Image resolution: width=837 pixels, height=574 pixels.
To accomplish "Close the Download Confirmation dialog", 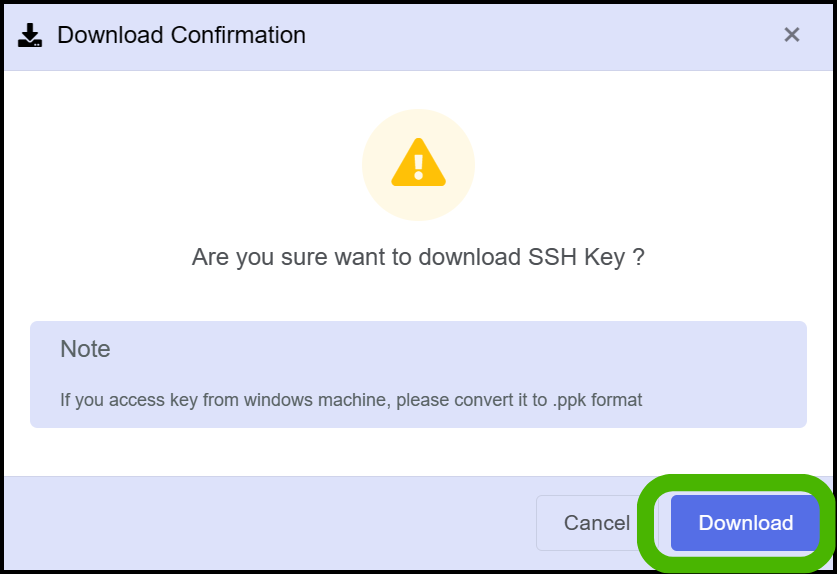I will [792, 35].
